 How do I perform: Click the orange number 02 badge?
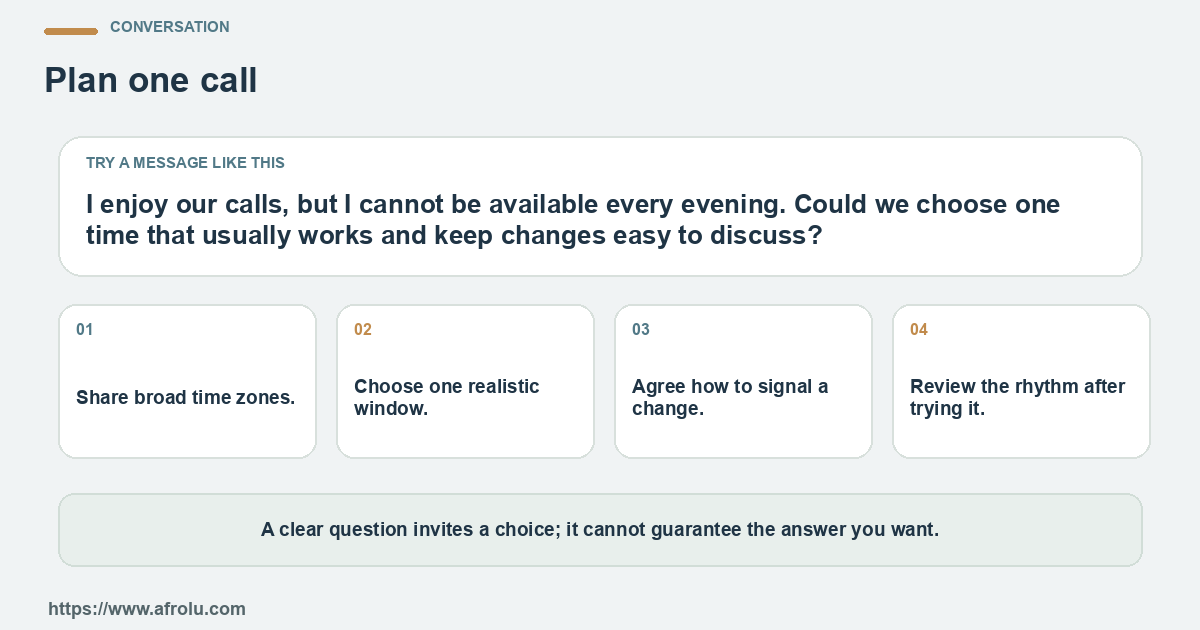tap(363, 329)
